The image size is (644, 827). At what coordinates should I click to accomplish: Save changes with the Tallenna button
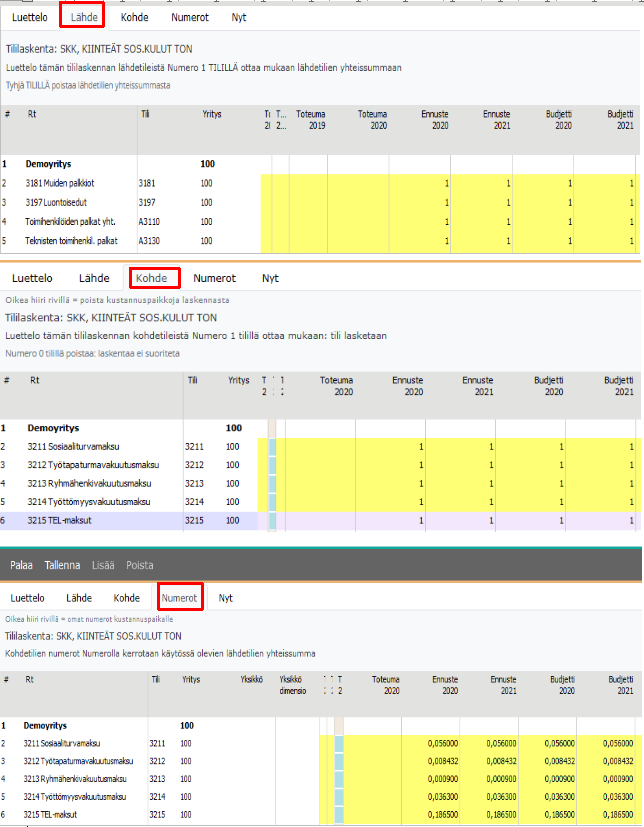(x=62, y=565)
